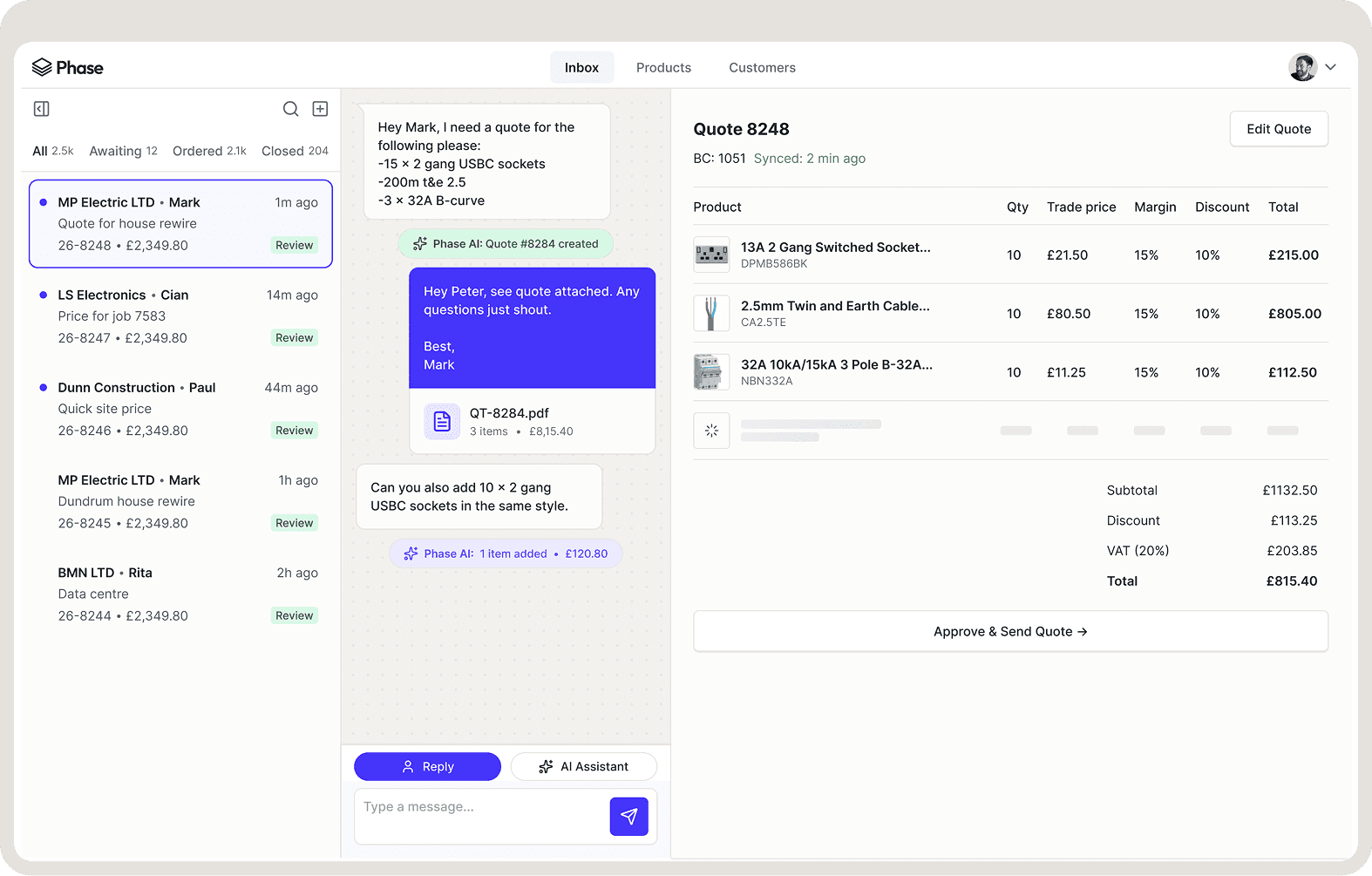Click the loading spinner row icon
1372x876 pixels.
click(711, 431)
